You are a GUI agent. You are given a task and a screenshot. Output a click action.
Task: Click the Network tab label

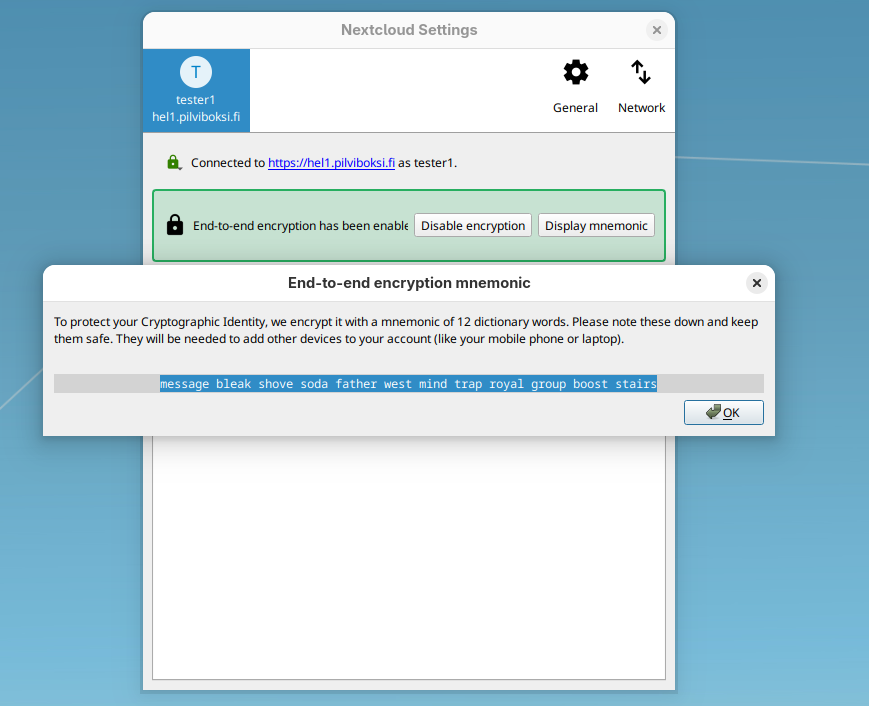coord(641,108)
